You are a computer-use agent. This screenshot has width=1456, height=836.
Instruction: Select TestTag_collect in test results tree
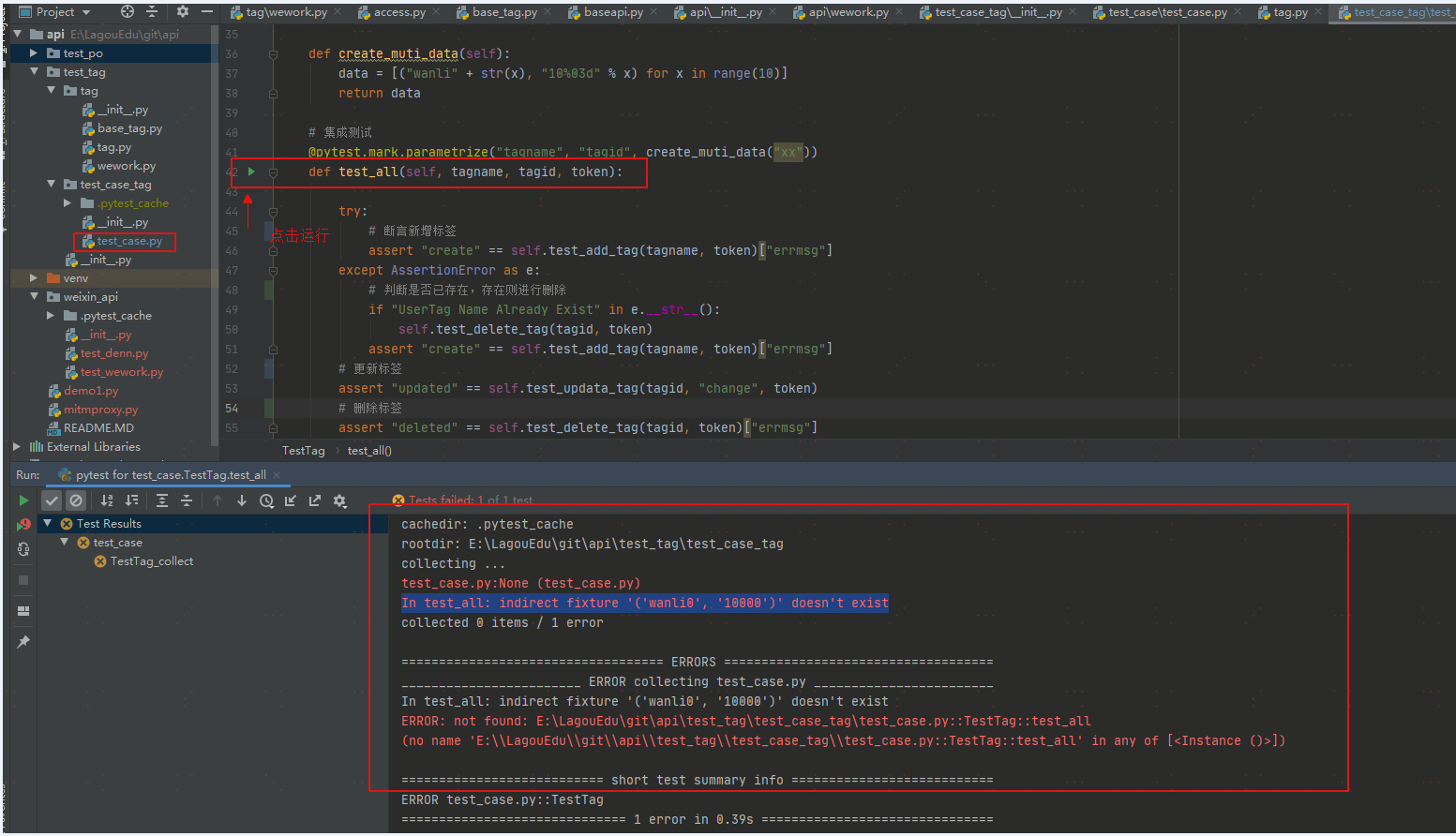151,561
